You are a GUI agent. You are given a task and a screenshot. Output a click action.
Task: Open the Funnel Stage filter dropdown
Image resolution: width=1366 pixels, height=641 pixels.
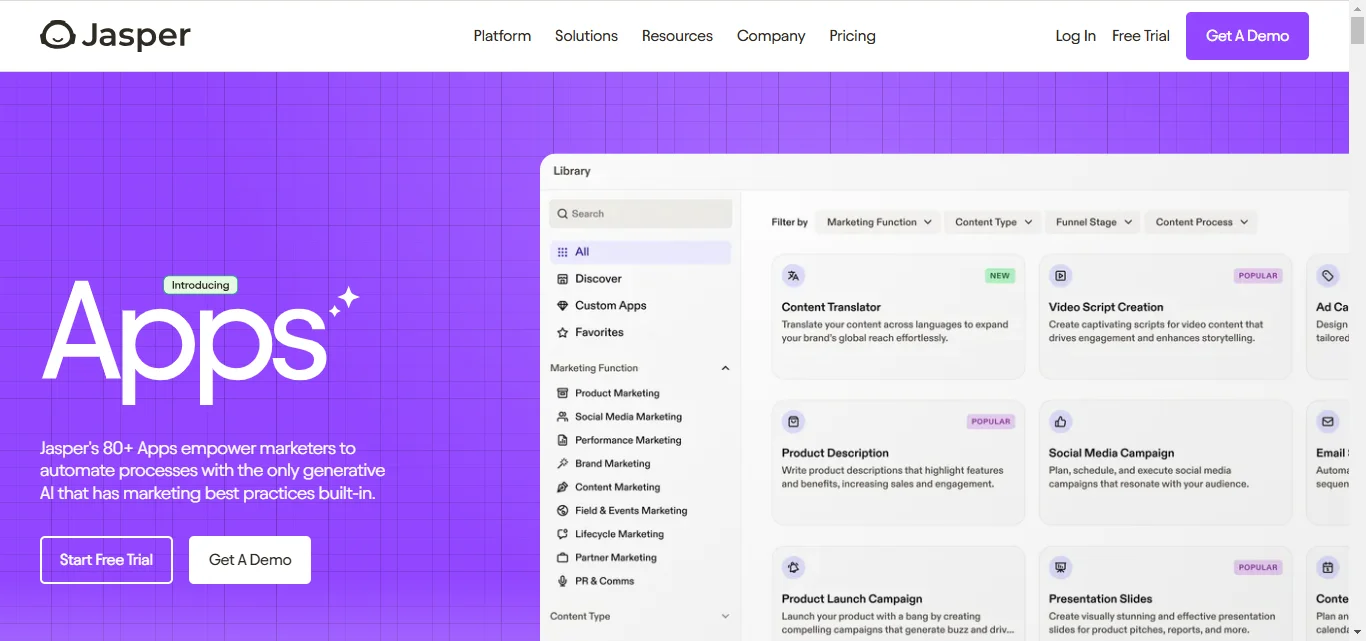(1093, 222)
